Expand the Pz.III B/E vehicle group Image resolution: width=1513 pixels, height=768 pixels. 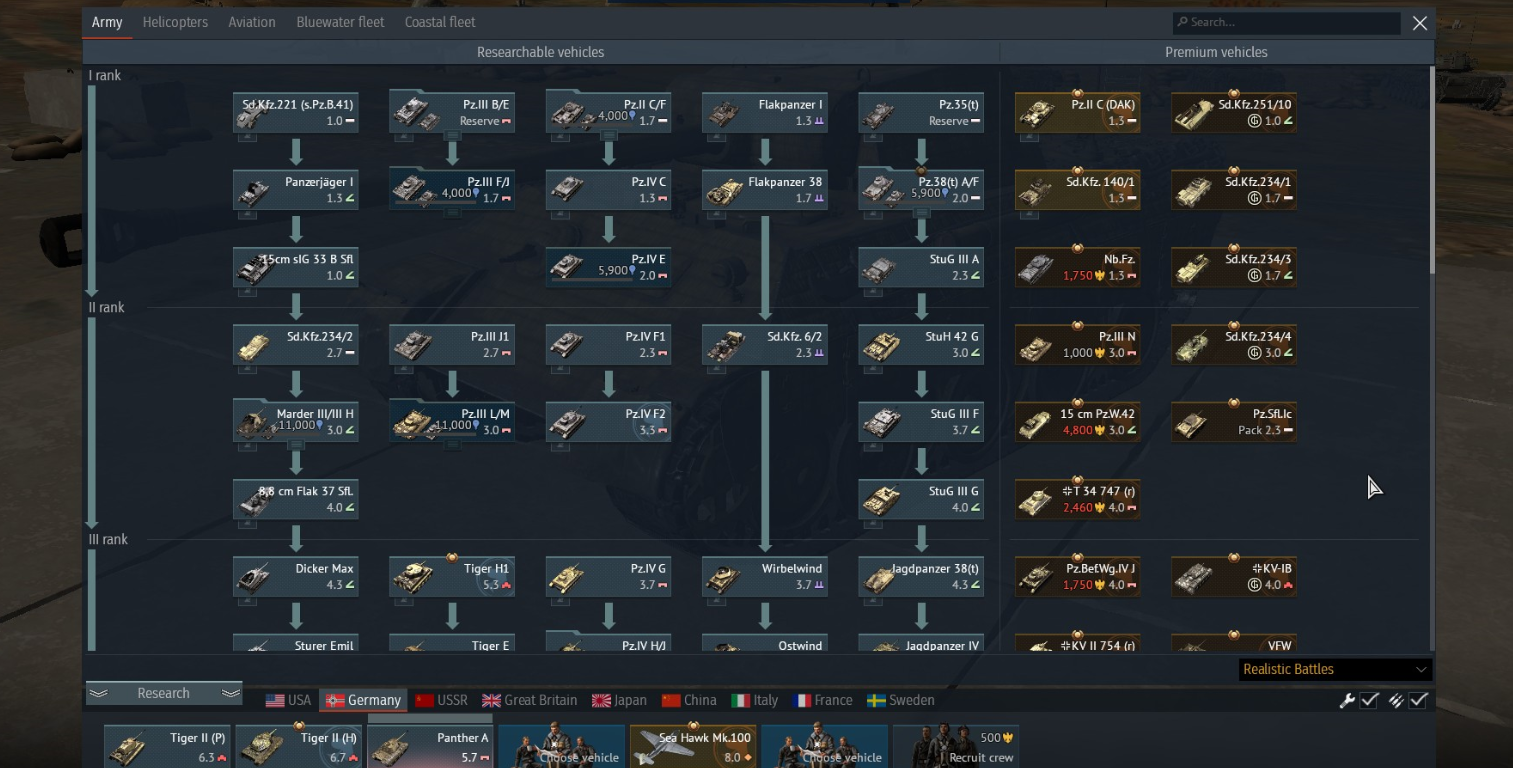(x=452, y=112)
